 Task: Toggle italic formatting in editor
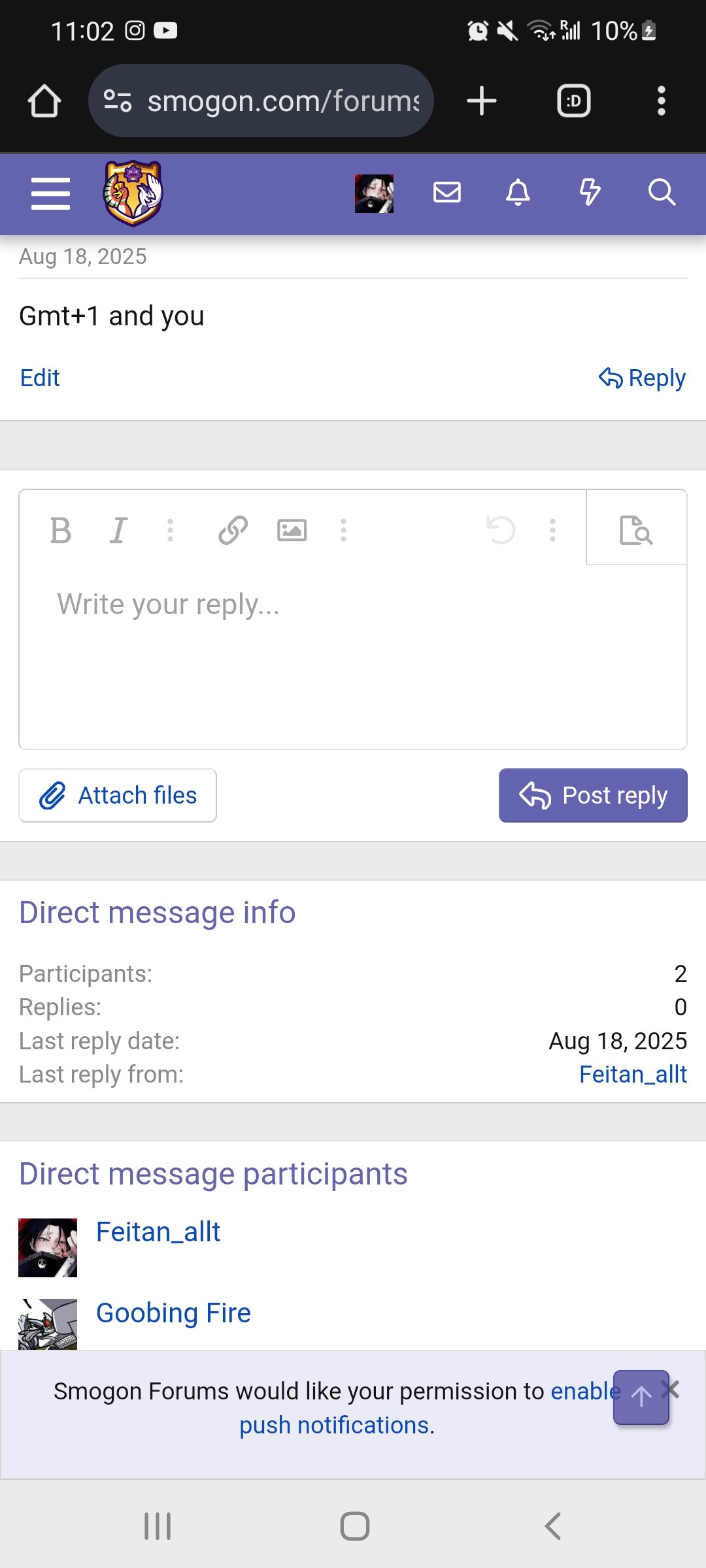click(118, 531)
